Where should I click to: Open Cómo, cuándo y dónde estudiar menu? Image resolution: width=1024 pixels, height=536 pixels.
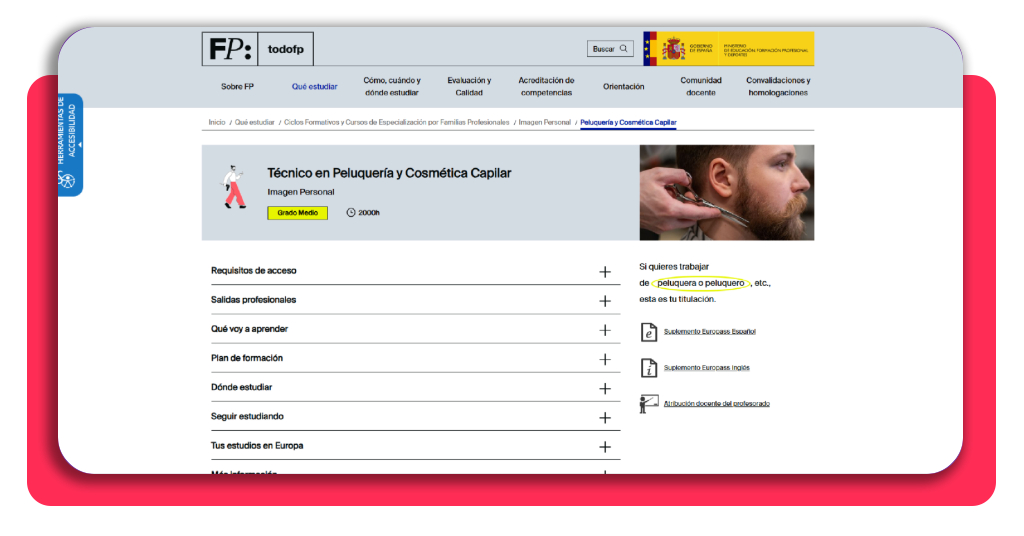click(392, 86)
